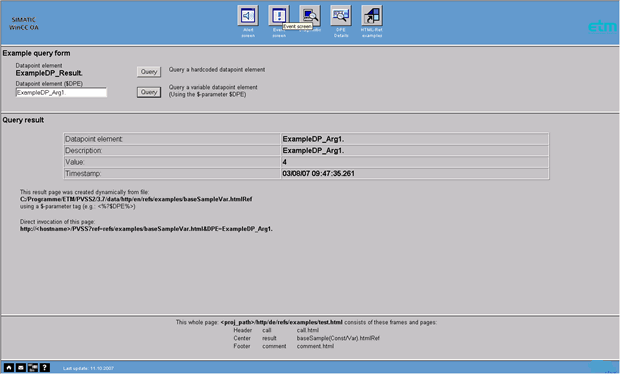Click the home icon in footer

[x=9, y=368]
